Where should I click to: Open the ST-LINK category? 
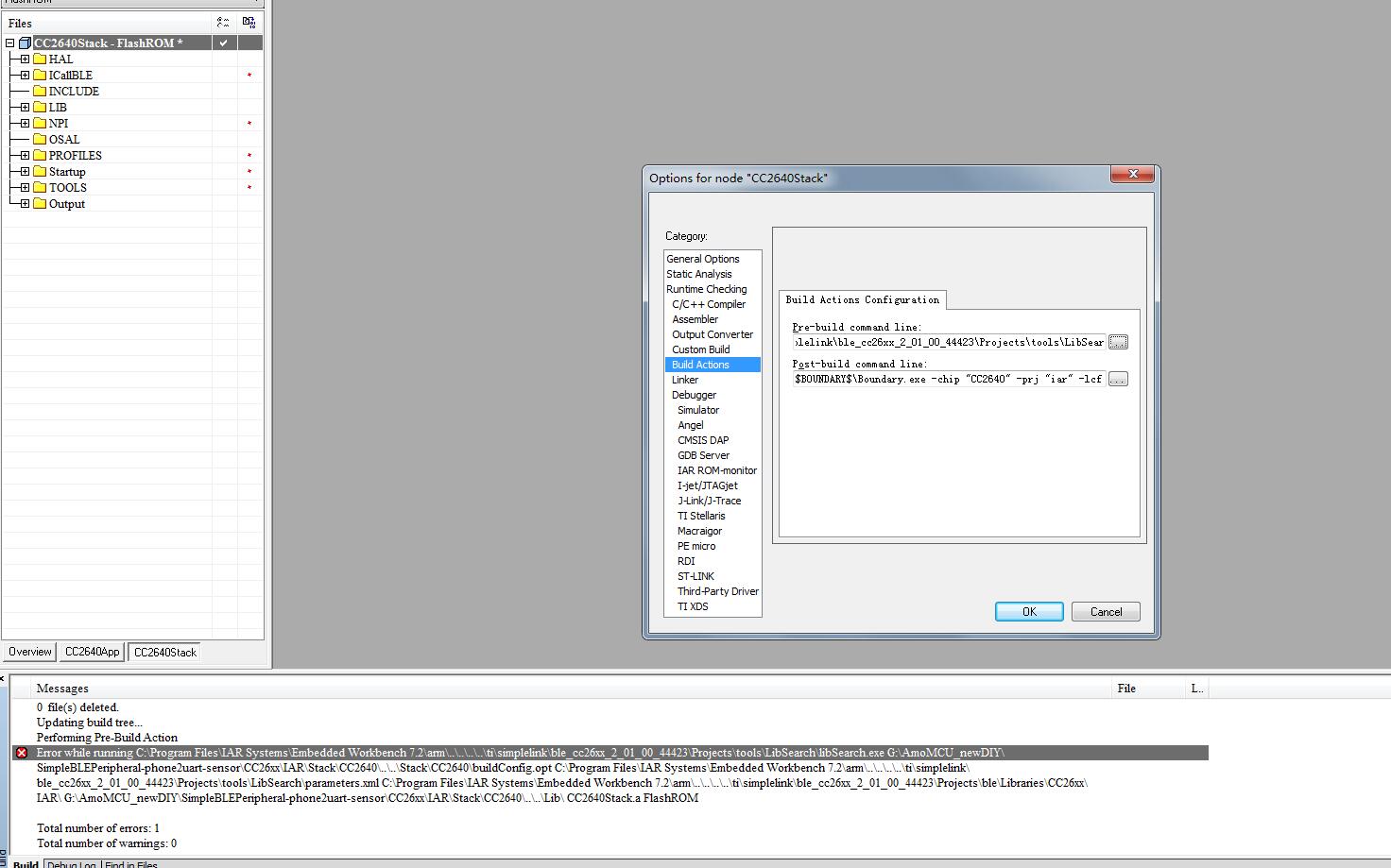point(695,576)
